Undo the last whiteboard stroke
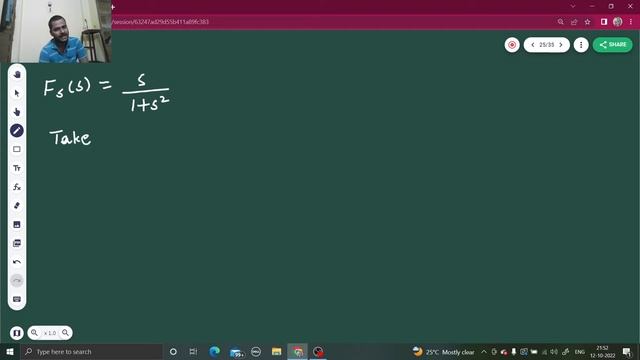Viewport: 640px width, 360px height. pyautogui.click(x=17, y=262)
